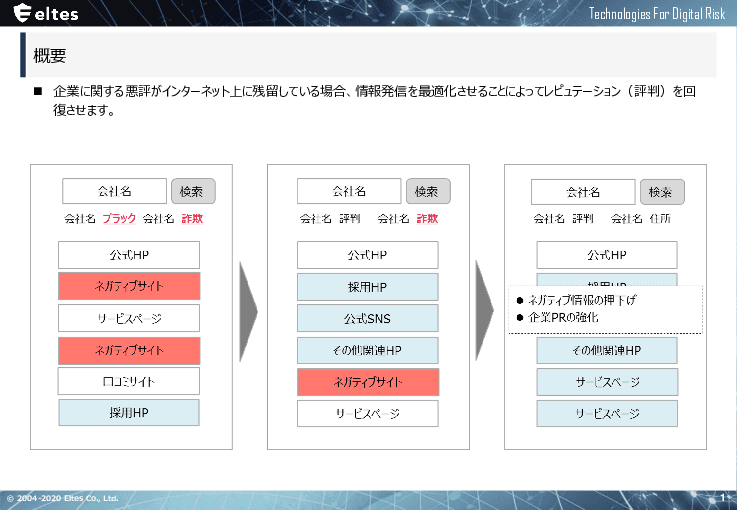Click the red ネガティブサイト box just above 口コミサイト
The height and width of the screenshot is (510, 737).
click(x=129, y=351)
